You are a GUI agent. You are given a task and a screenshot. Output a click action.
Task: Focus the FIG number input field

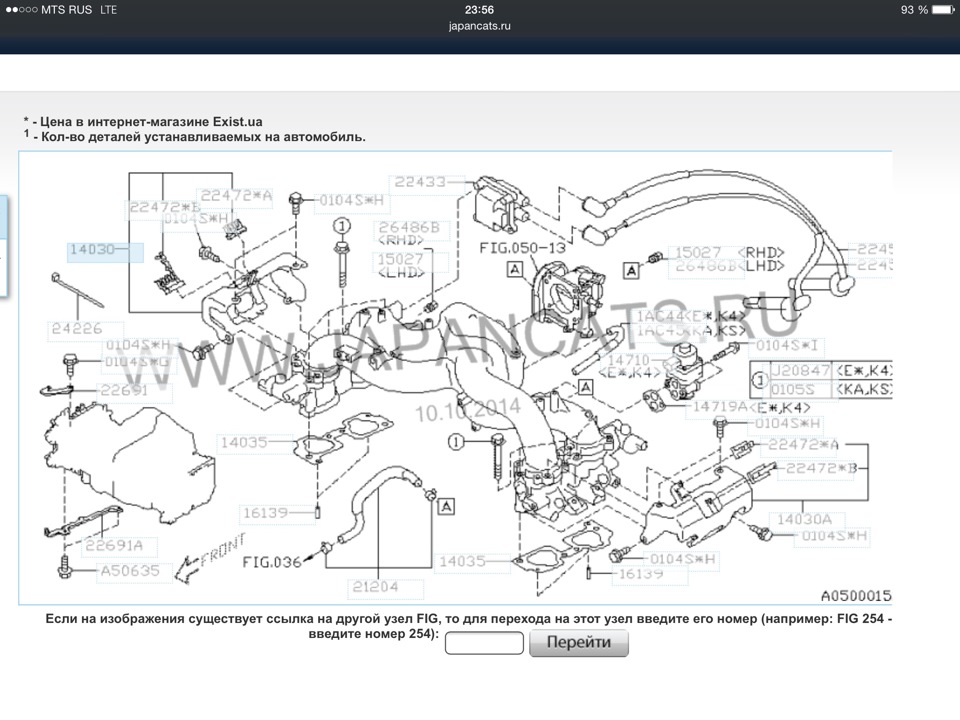click(x=484, y=643)
